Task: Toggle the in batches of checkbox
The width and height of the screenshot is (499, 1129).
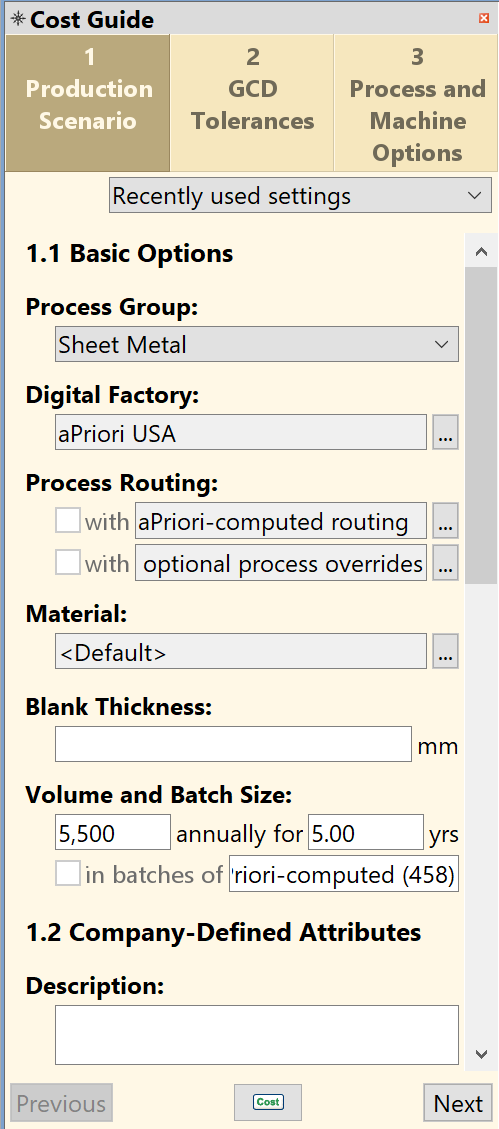Action: point(68,874)
